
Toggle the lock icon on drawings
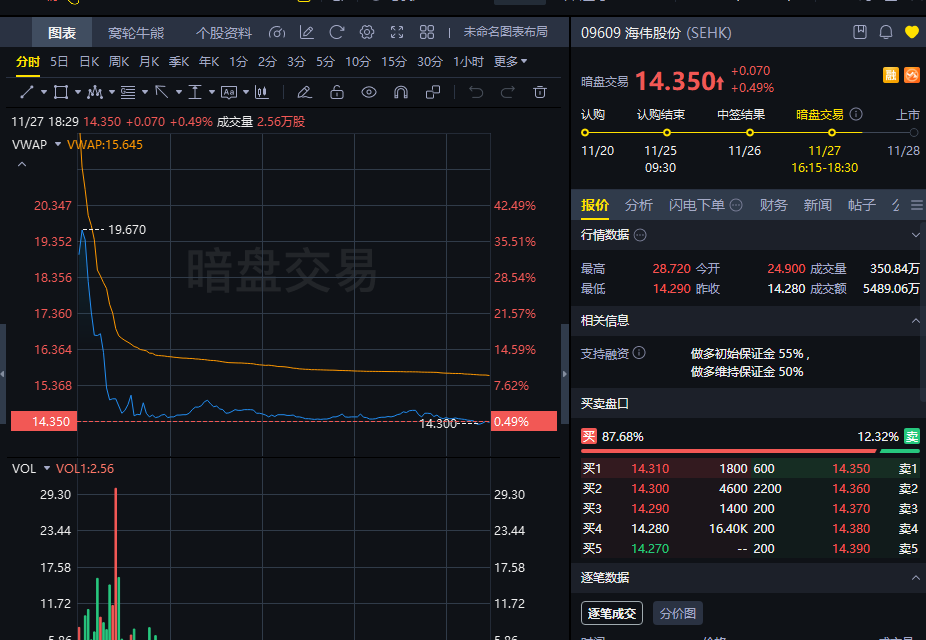pos(336,92)
